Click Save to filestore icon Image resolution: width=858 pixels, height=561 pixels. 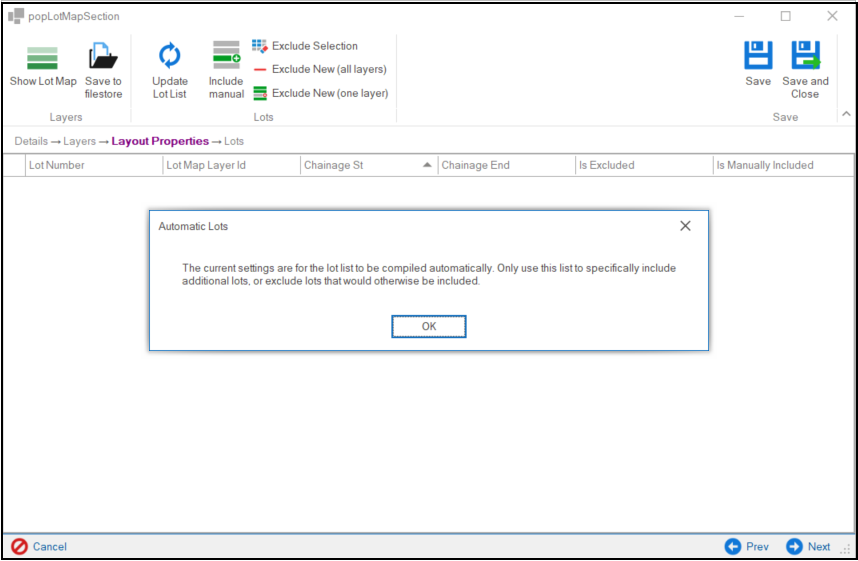click(x=103, y=58)
